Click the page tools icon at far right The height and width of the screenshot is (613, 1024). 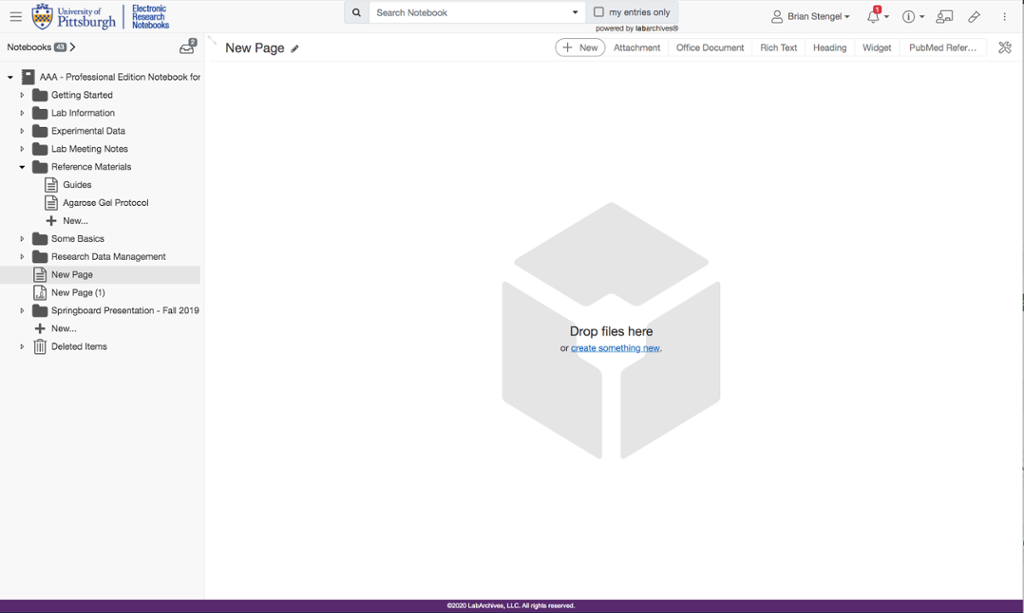click(1005, 47)
